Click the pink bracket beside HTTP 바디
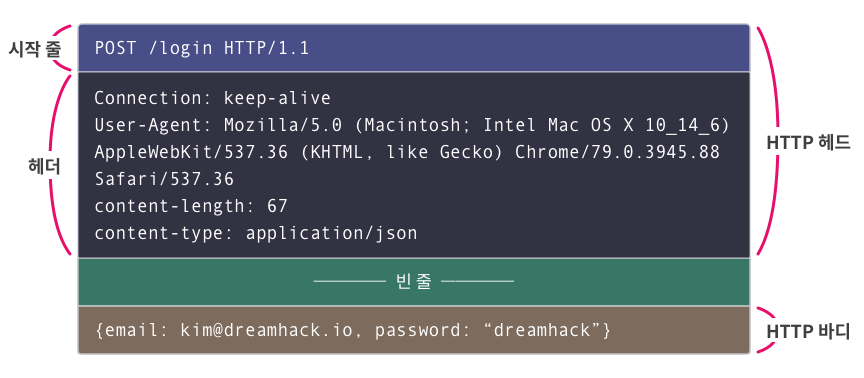This screenshot has width=864, height=378. point(766,330)
